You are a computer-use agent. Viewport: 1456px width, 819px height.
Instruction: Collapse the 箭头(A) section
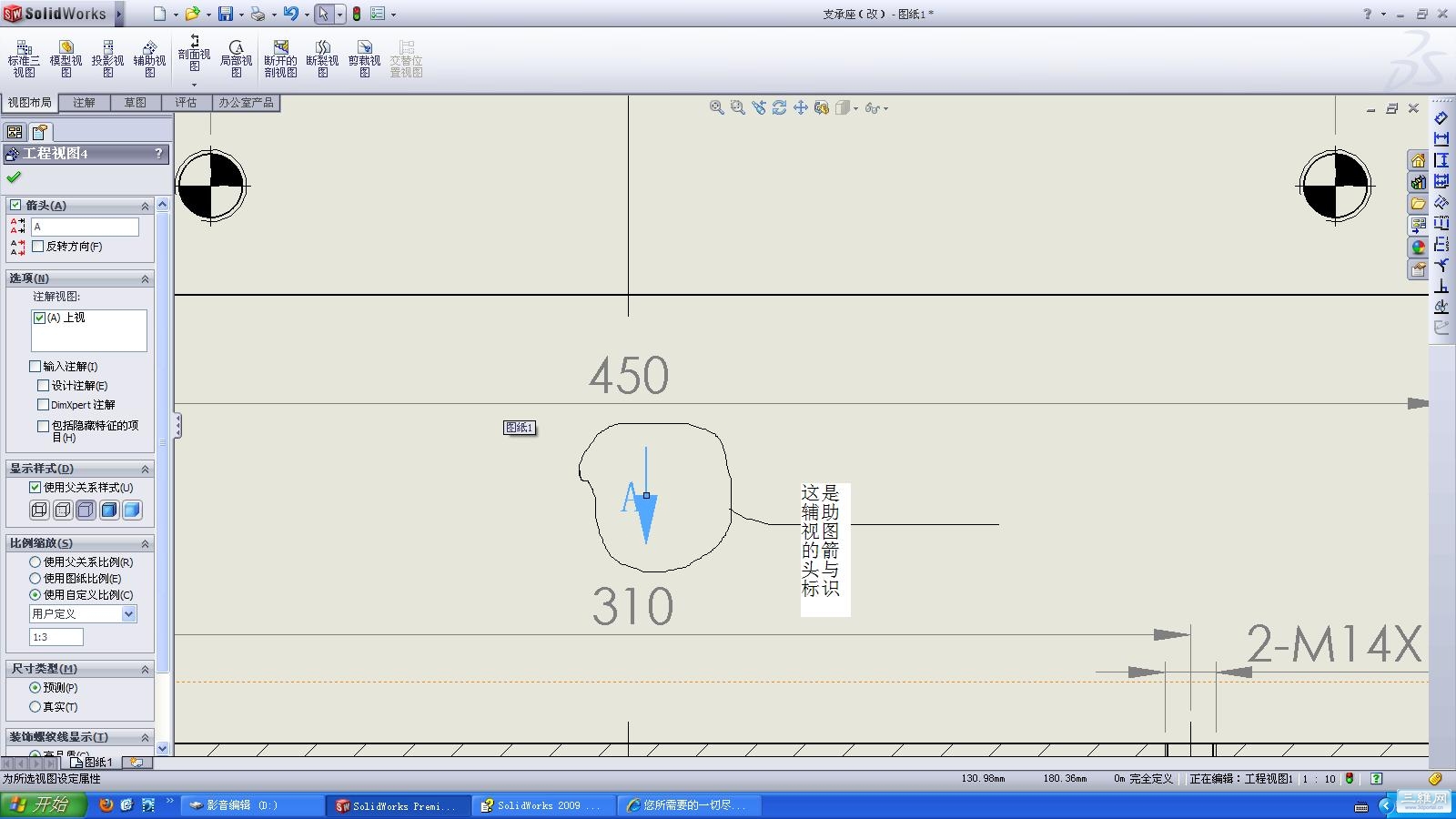pos(145,206)
